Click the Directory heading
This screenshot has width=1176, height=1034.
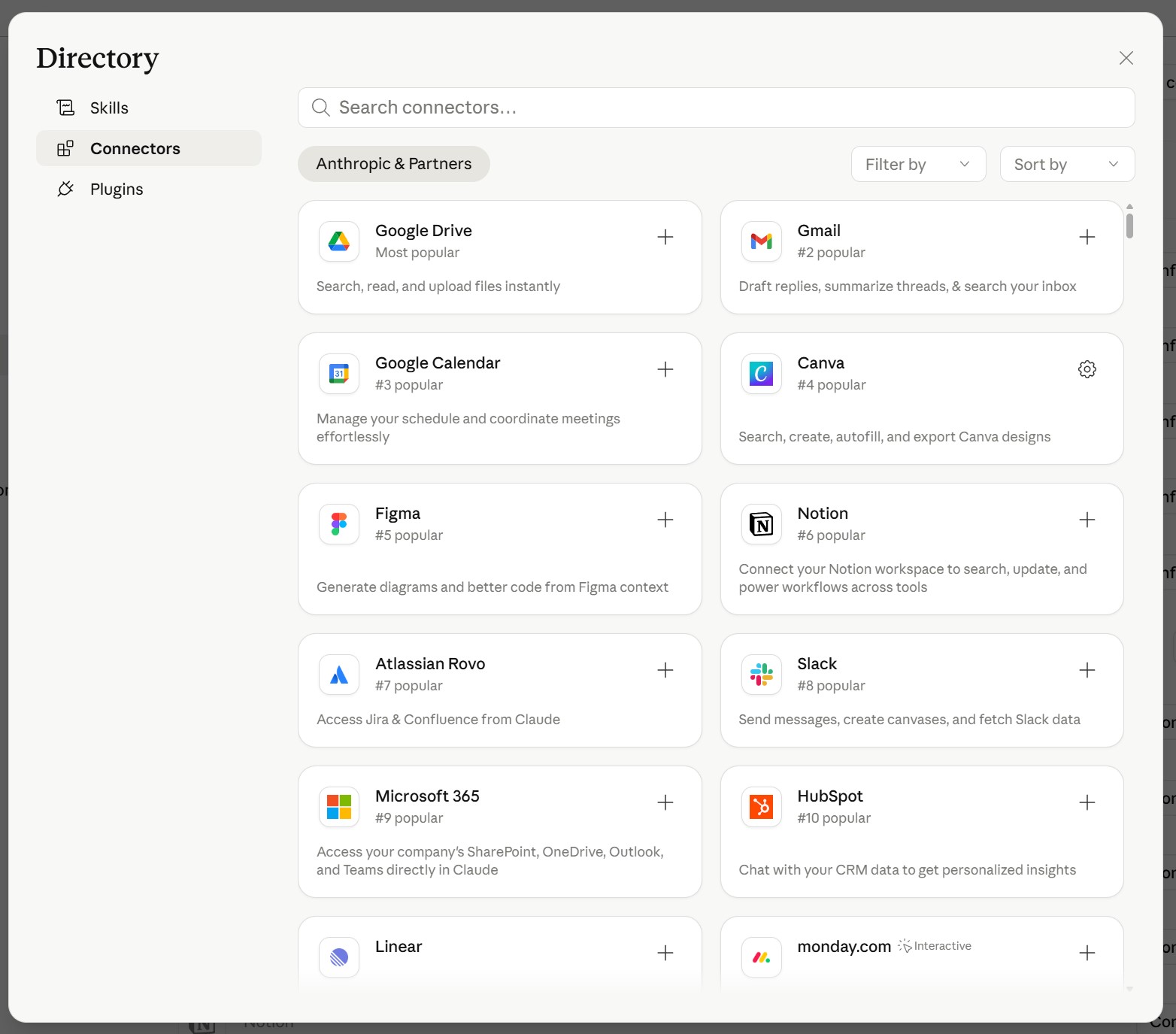(98, 58)
